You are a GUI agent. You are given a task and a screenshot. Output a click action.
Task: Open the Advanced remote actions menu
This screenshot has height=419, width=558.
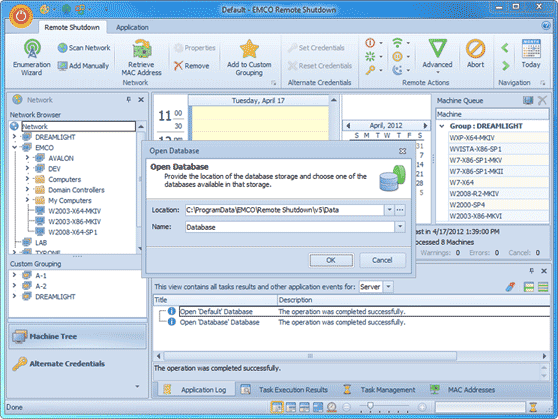pyautogui.click(x=437, y=56)
